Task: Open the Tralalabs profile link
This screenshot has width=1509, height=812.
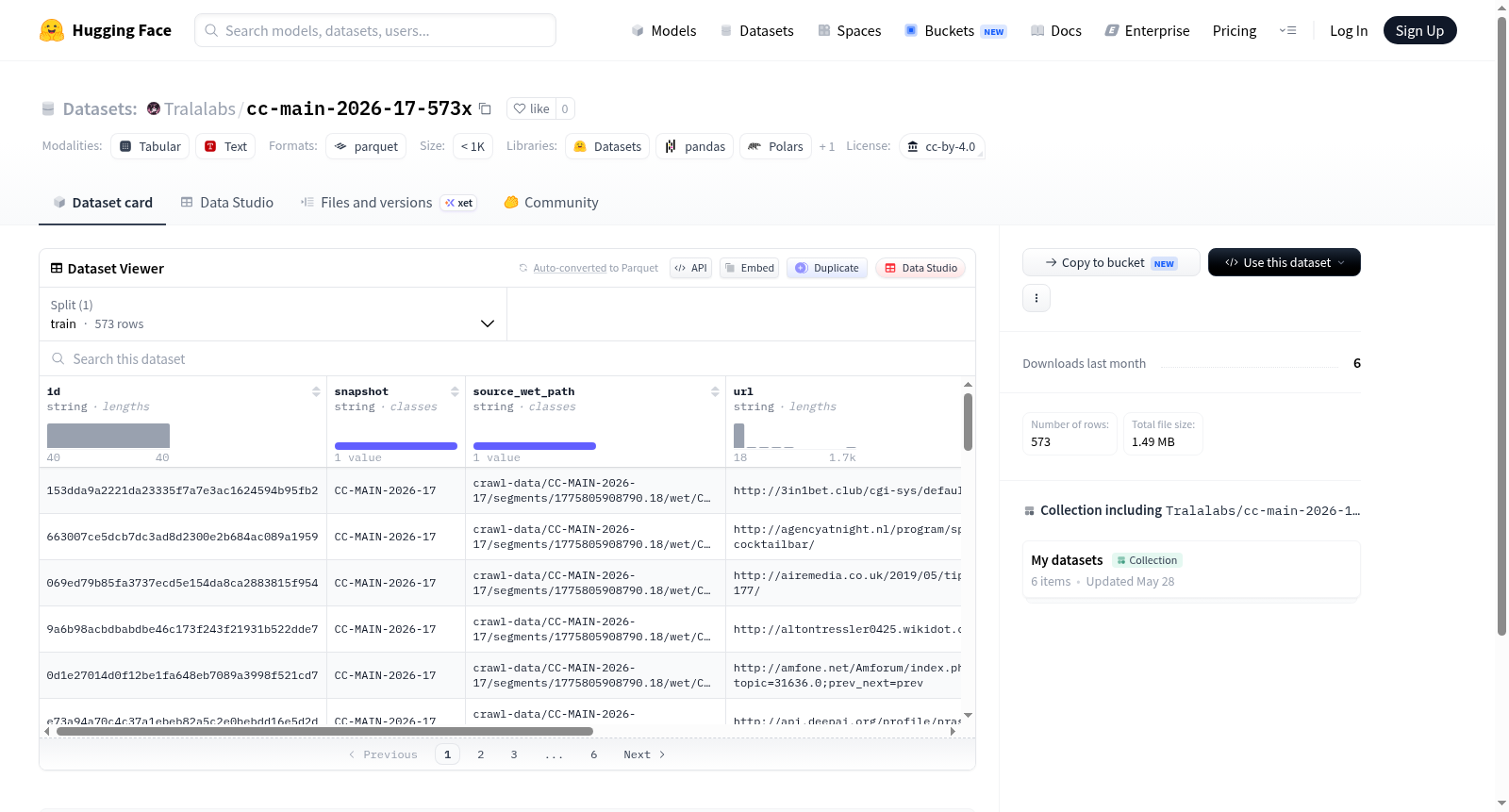Action: (200, 108)
